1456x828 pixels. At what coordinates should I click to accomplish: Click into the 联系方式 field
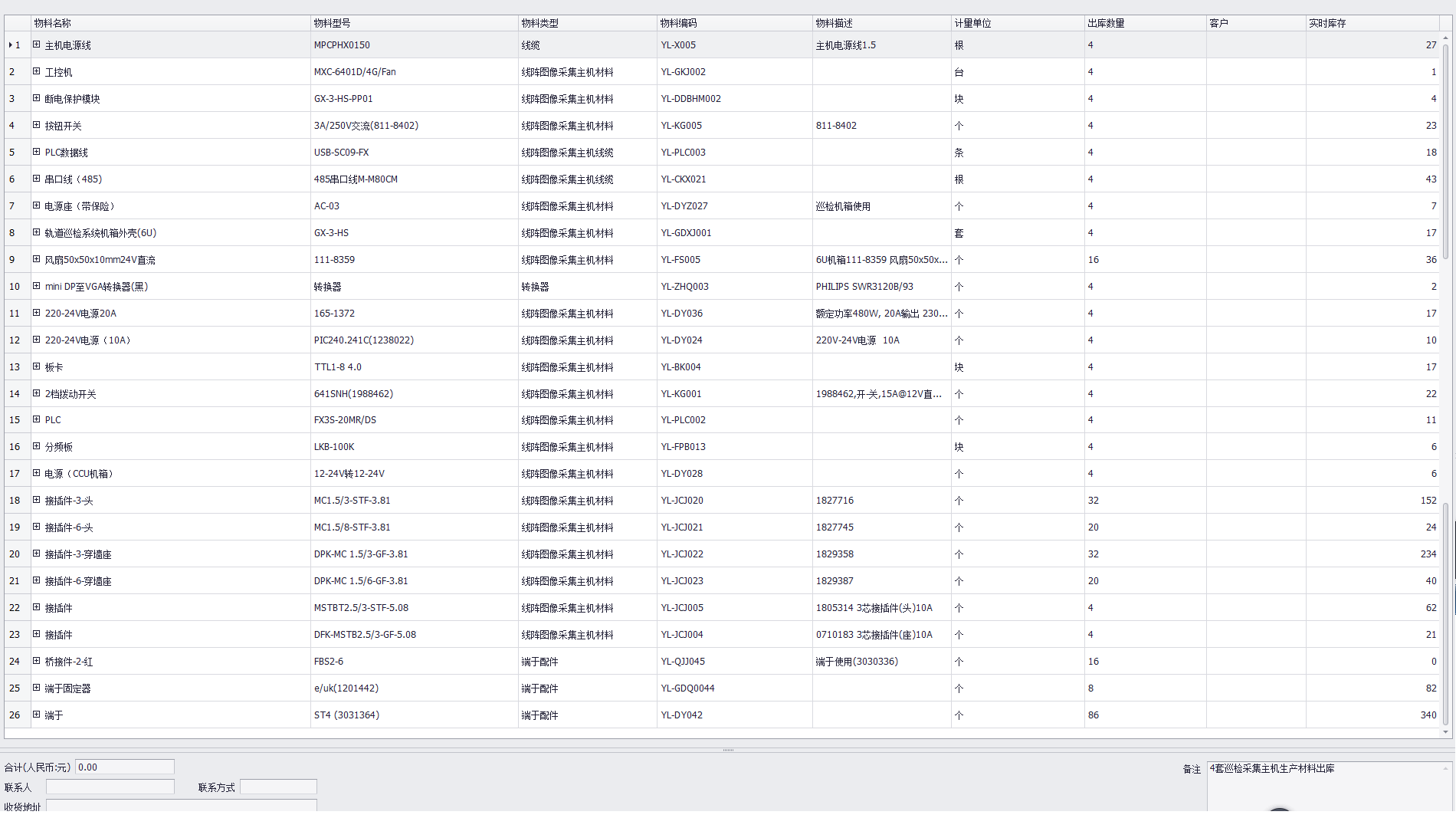click(278, 787)
